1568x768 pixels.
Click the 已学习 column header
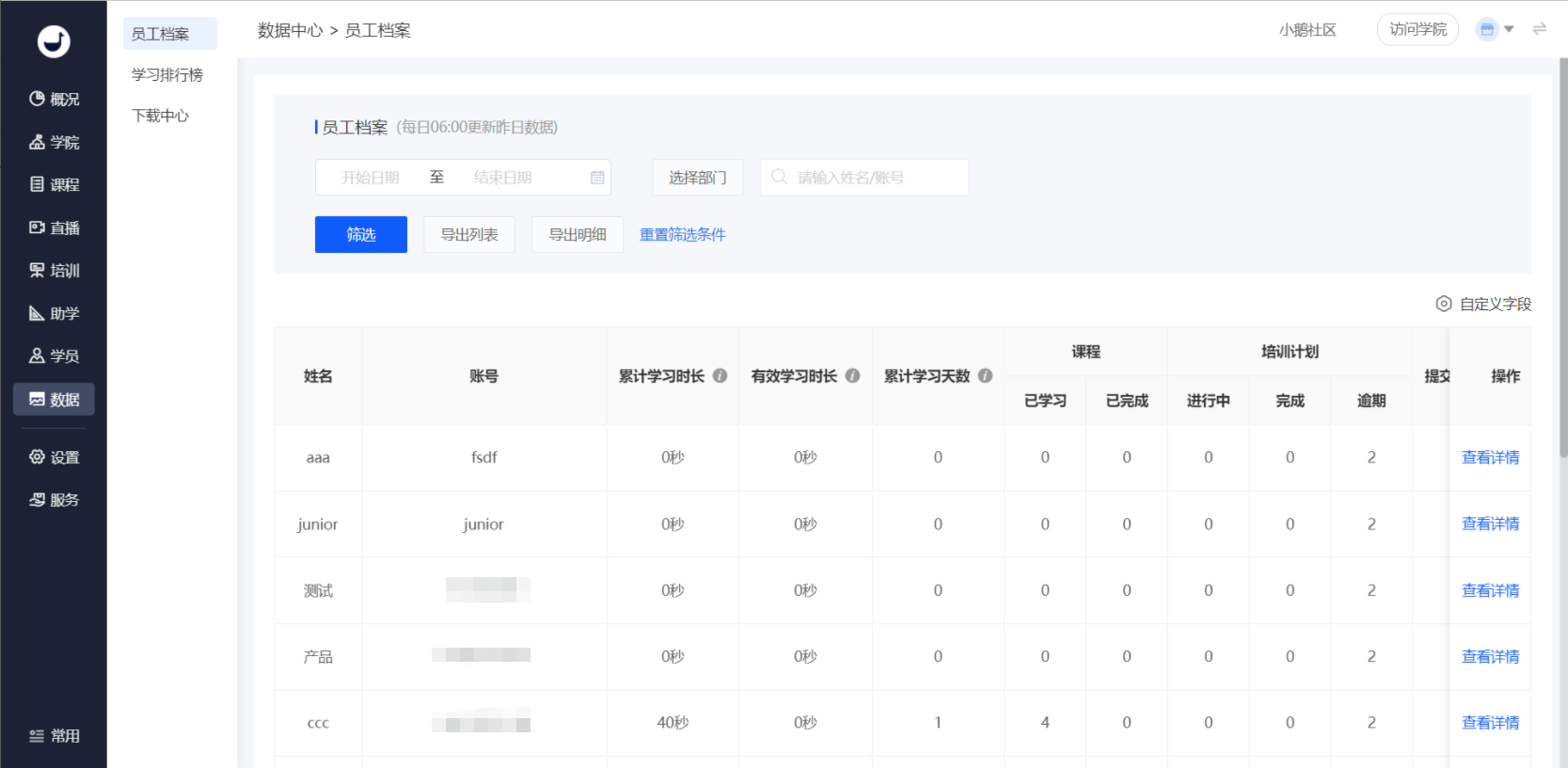coord(1045,400)
